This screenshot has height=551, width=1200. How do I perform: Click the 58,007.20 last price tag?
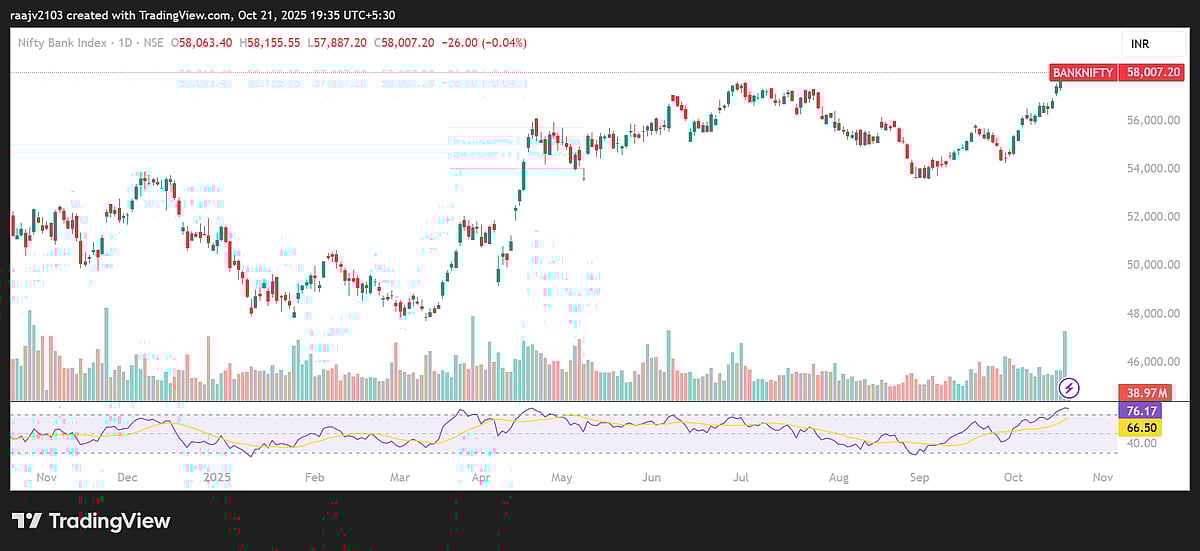(x=1155, y=73)
